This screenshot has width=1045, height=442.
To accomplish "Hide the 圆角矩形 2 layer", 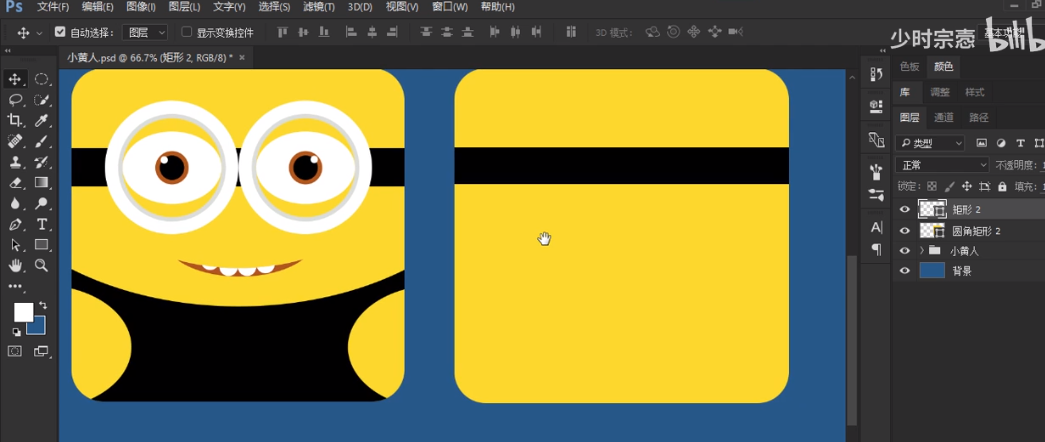I will click(904, 231).
